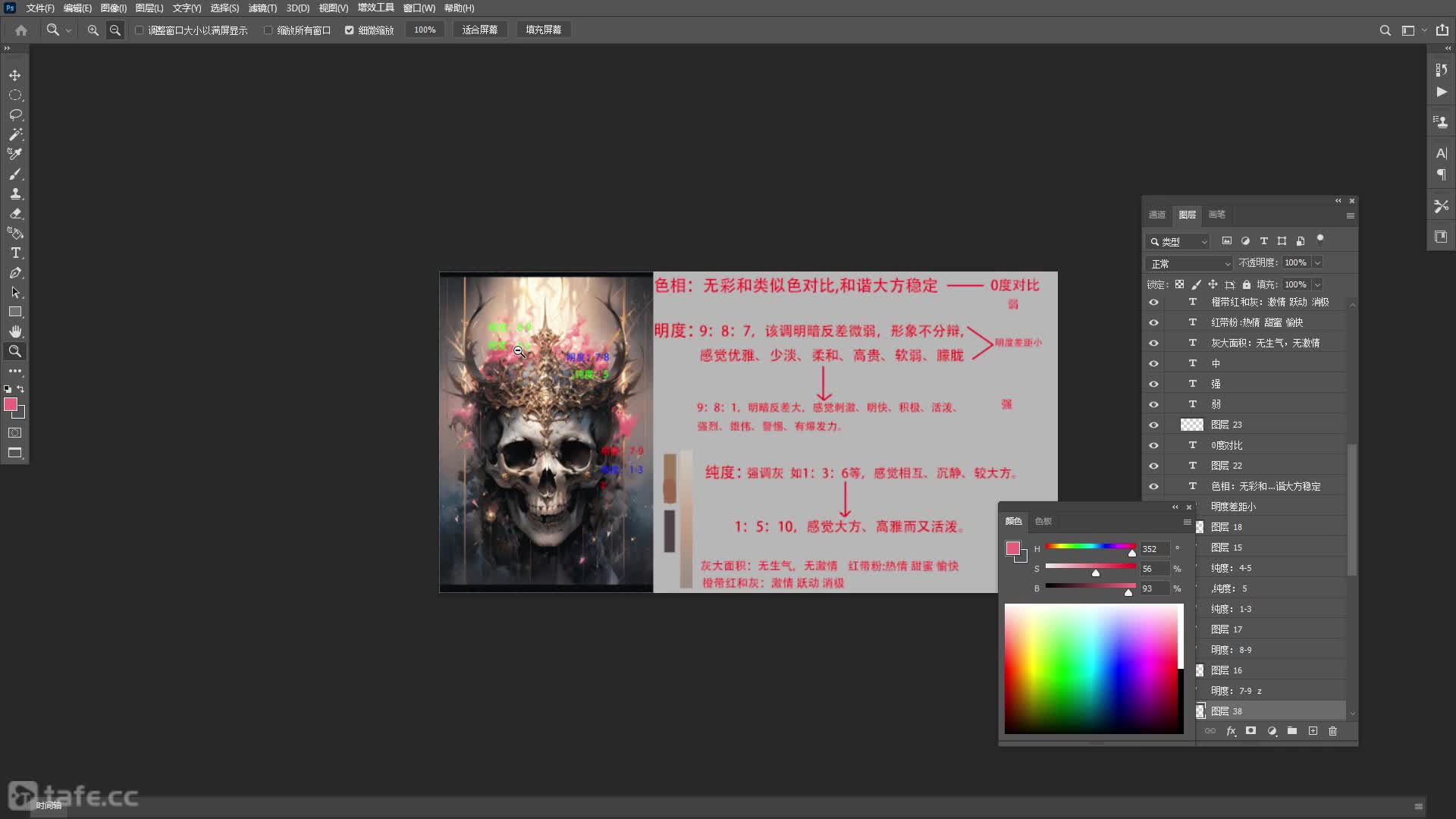This screenshot has height=819, width=1456.
Task: Enable zoom all windows checkbox
Action: click(268, 30)
